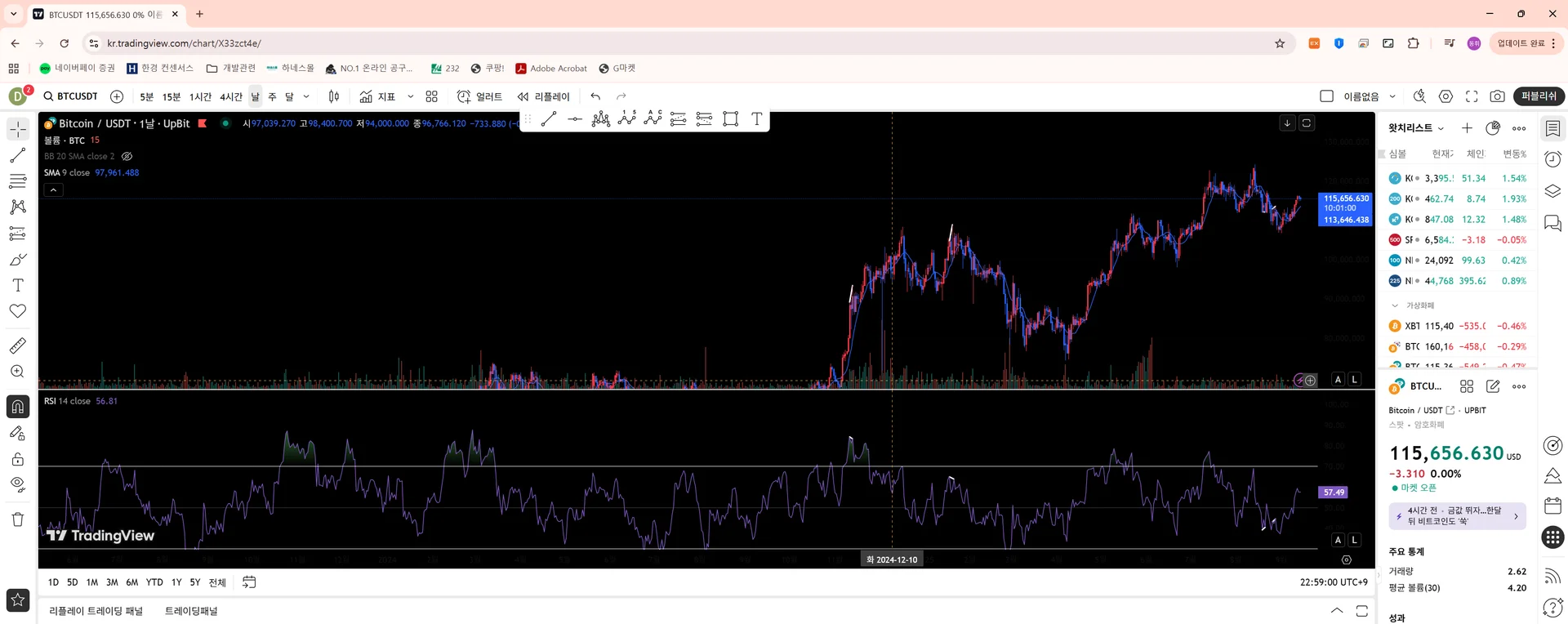Click the add symbol compare plus button
The height and width of the screenshot is (624, 1568).
coord(117,96)
